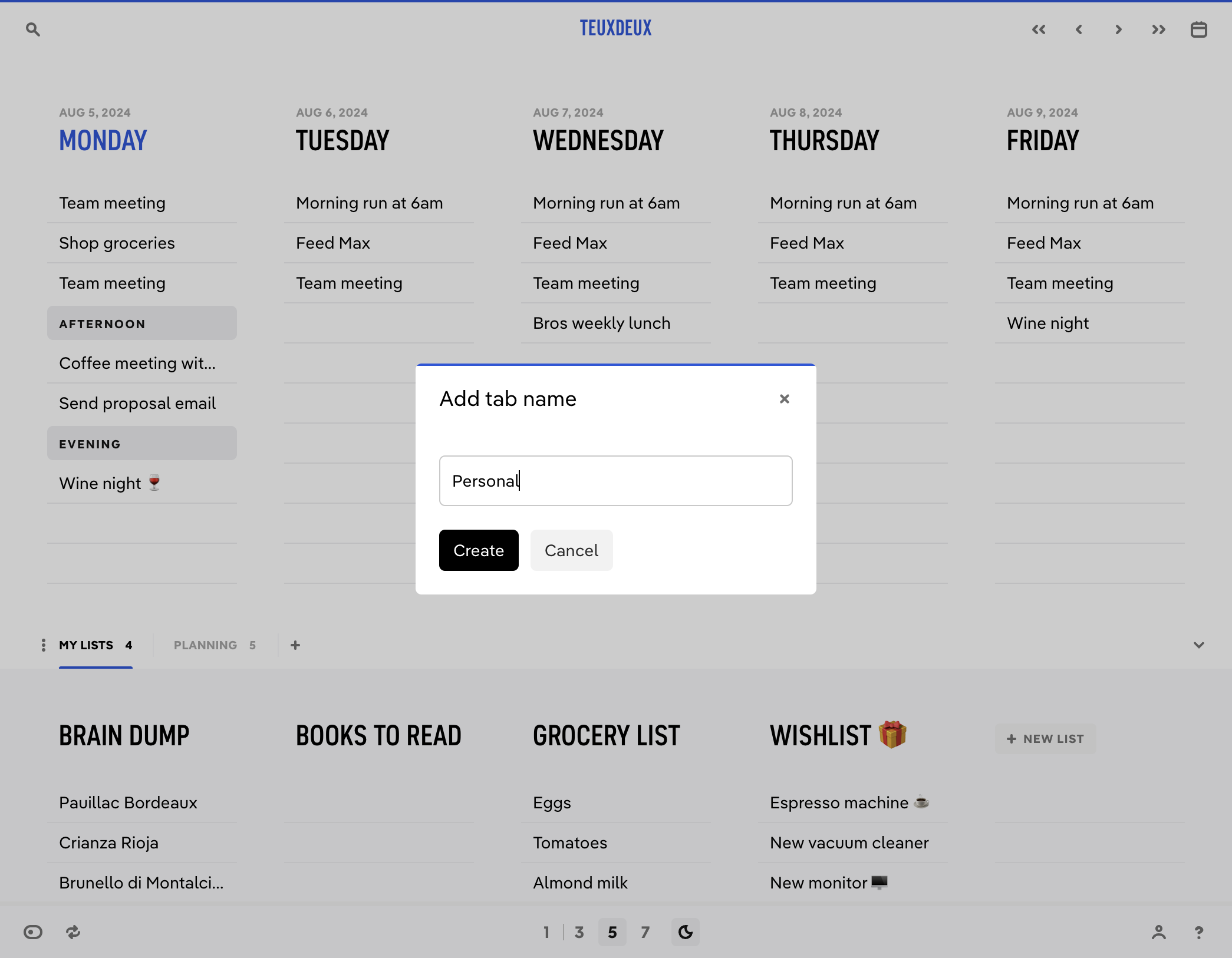Switch to the Planning tab
Image resolution: width=1232 pixels, height=958 pixels.
point(215,645)
